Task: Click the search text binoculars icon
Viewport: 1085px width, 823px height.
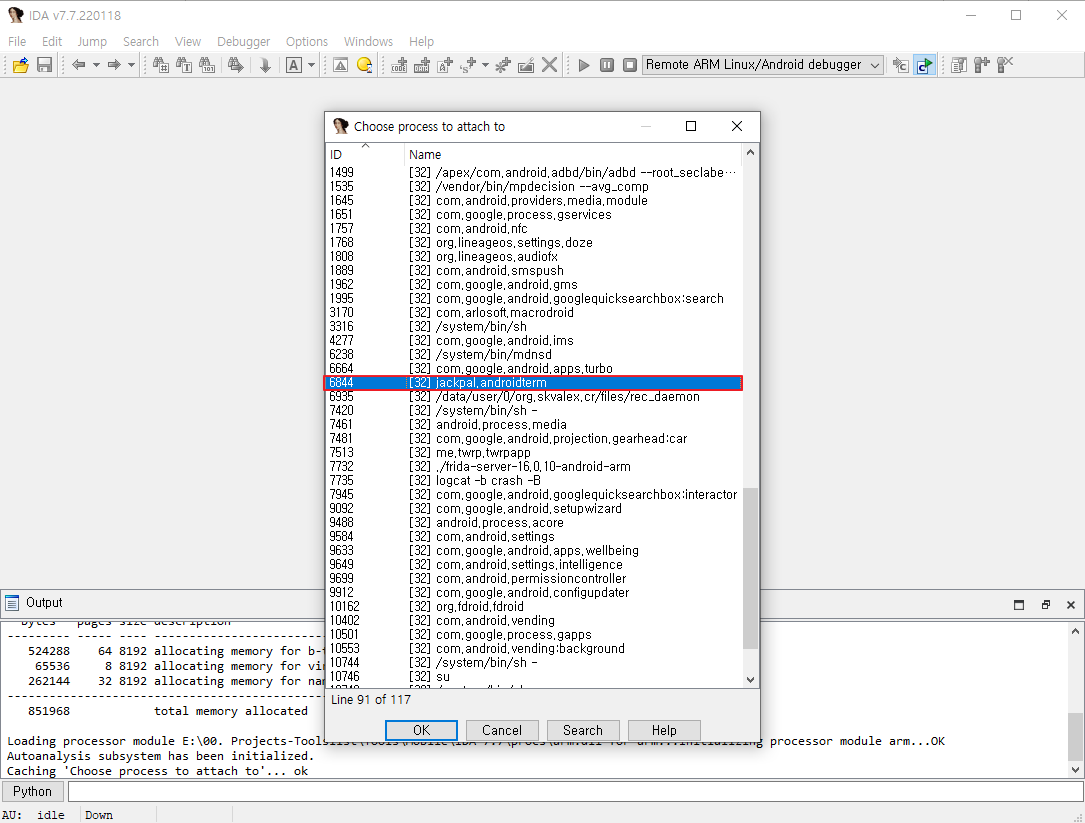Action: pyautogui.click(x=184, y=65)
